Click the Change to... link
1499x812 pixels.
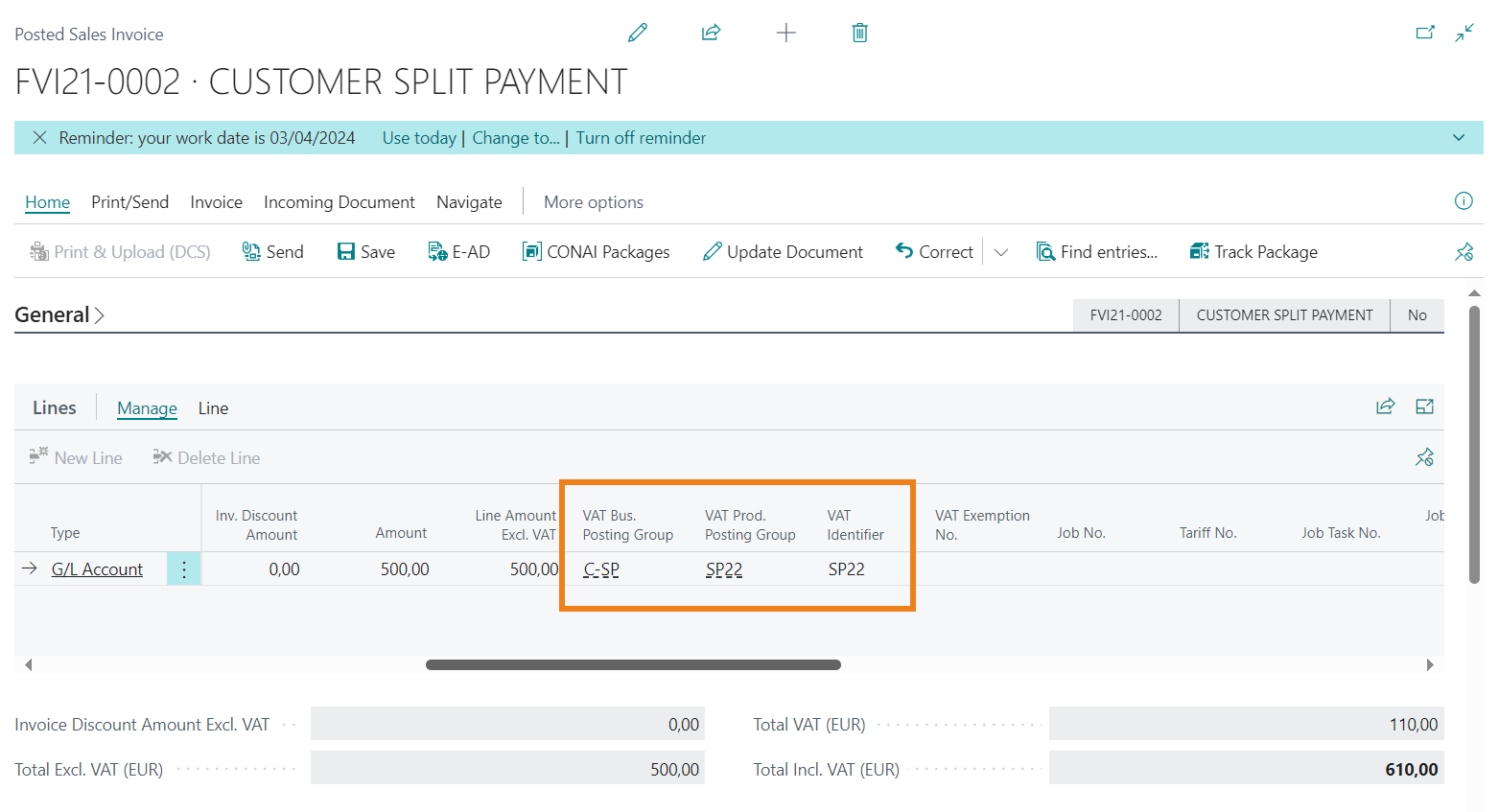(x=516, y=138)
